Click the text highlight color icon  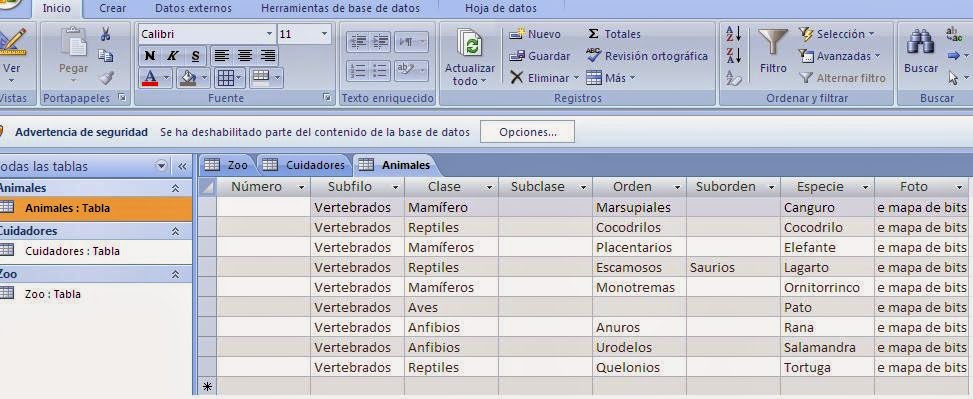(406, 70)
